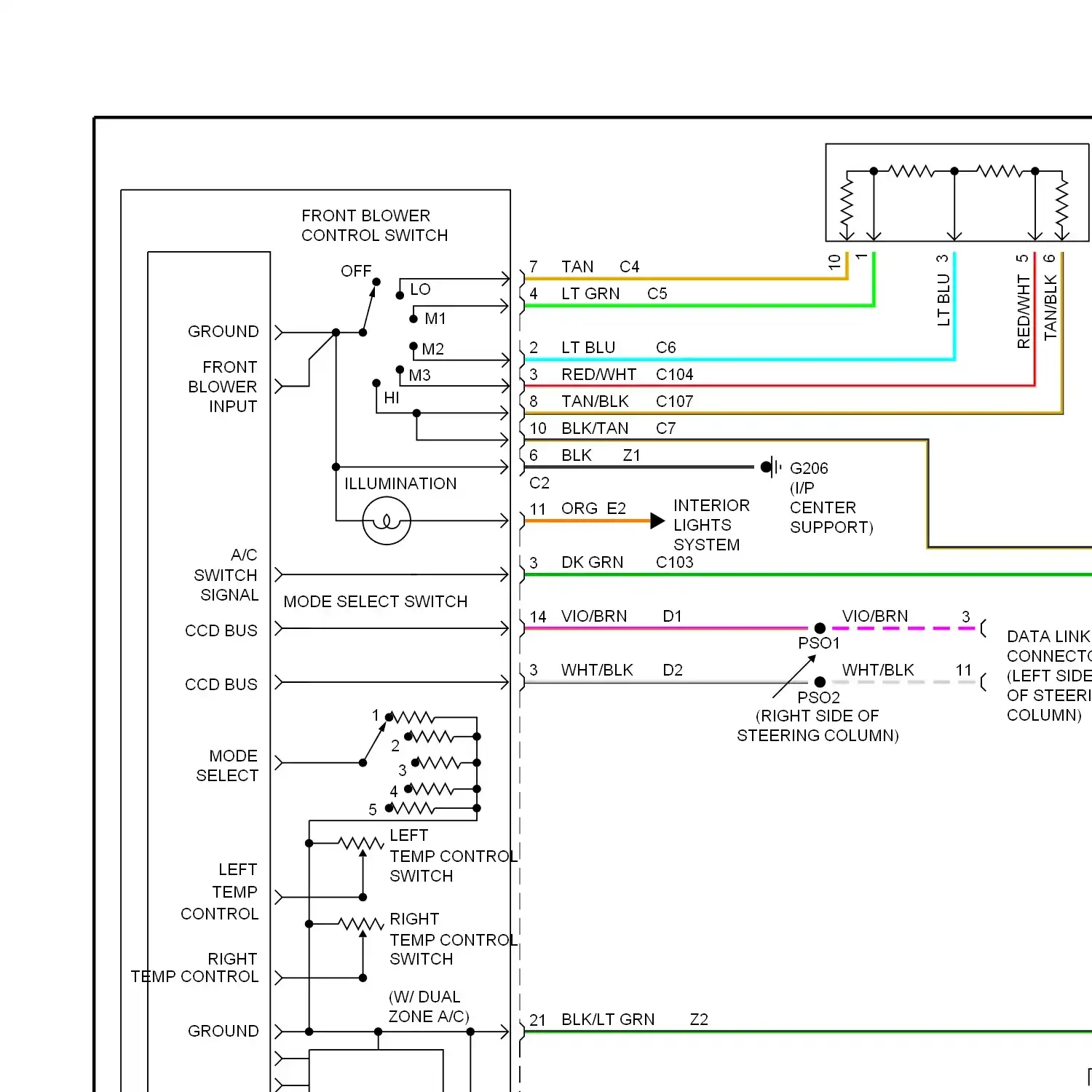Click the M1 switch position label
The image size is (1092, 1092).
click(x=435, y=319)
